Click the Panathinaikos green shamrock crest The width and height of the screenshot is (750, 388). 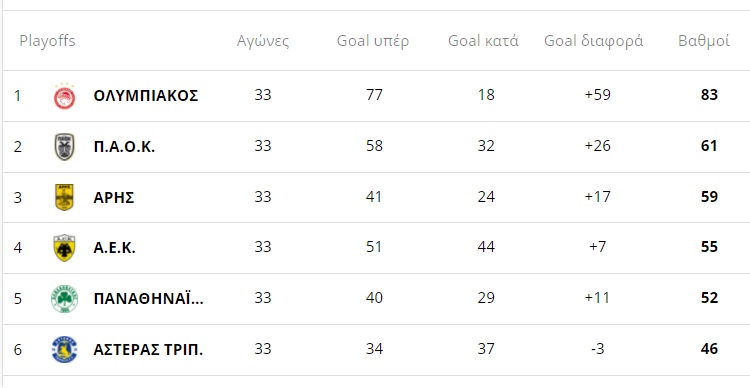[x=64, y=299]
